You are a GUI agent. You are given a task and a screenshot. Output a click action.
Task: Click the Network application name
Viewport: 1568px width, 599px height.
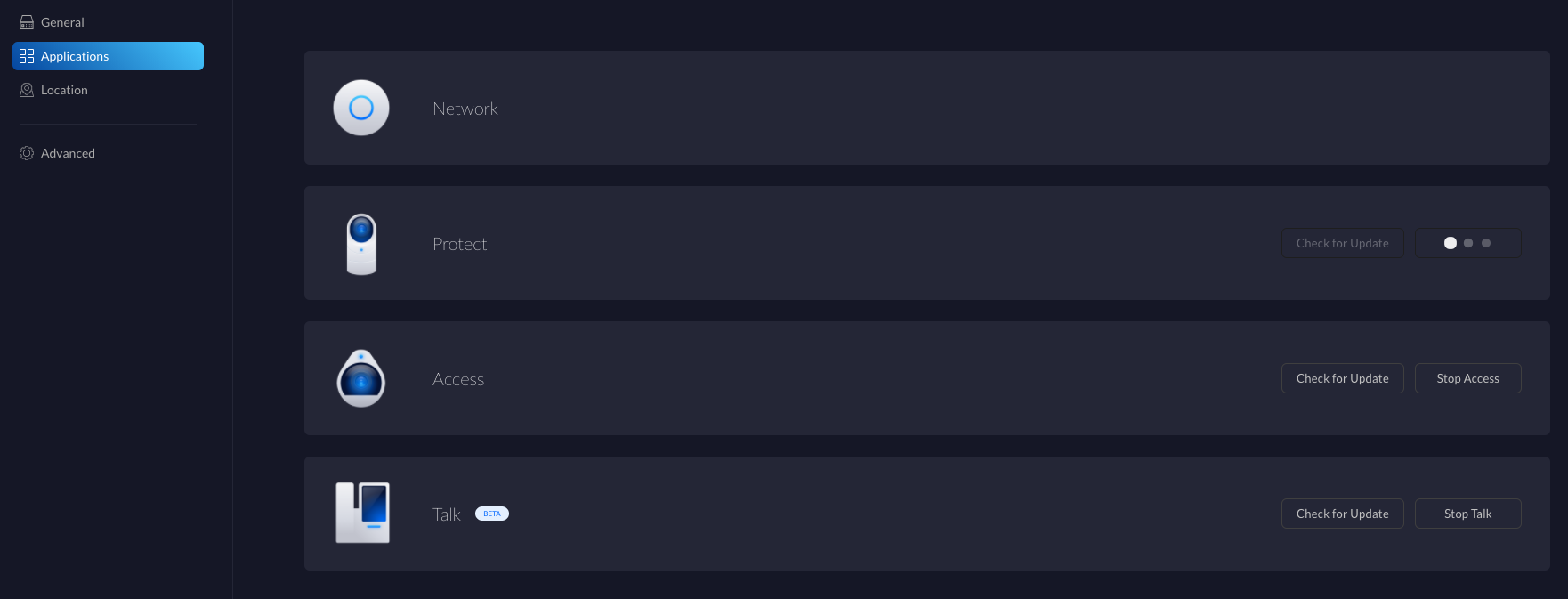click(x=465, y=109)
